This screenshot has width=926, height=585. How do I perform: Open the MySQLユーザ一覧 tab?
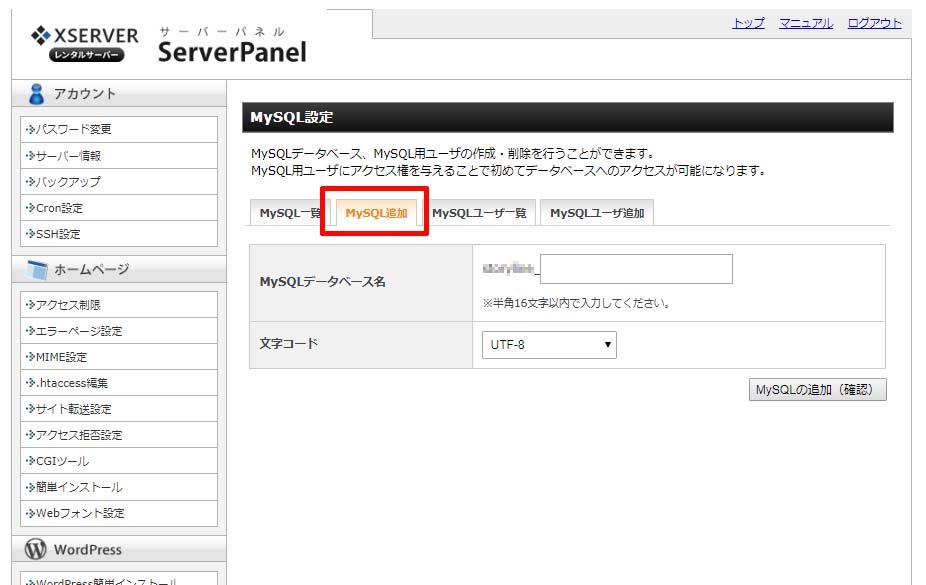pos(479,213)
